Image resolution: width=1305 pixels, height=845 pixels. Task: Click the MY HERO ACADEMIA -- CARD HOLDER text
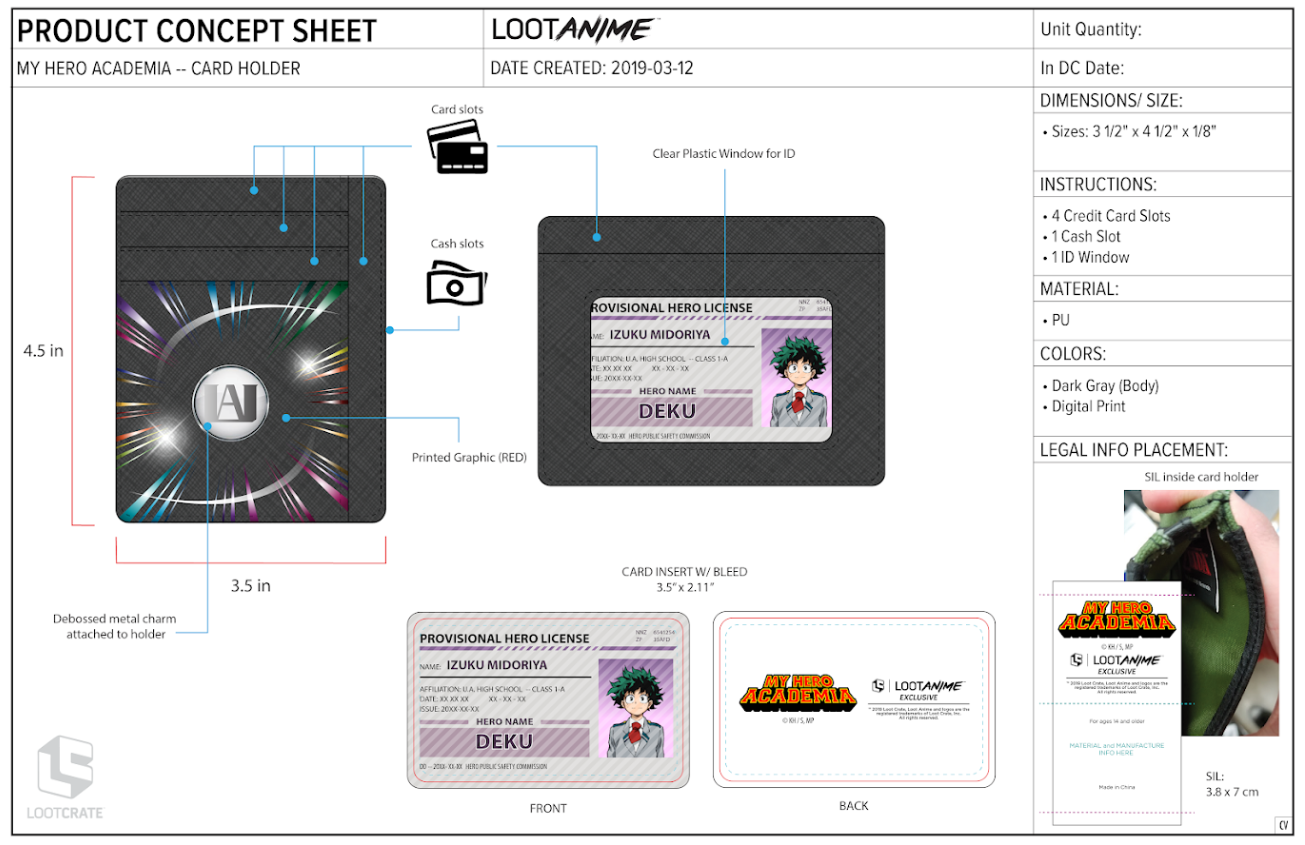point(159,69)
